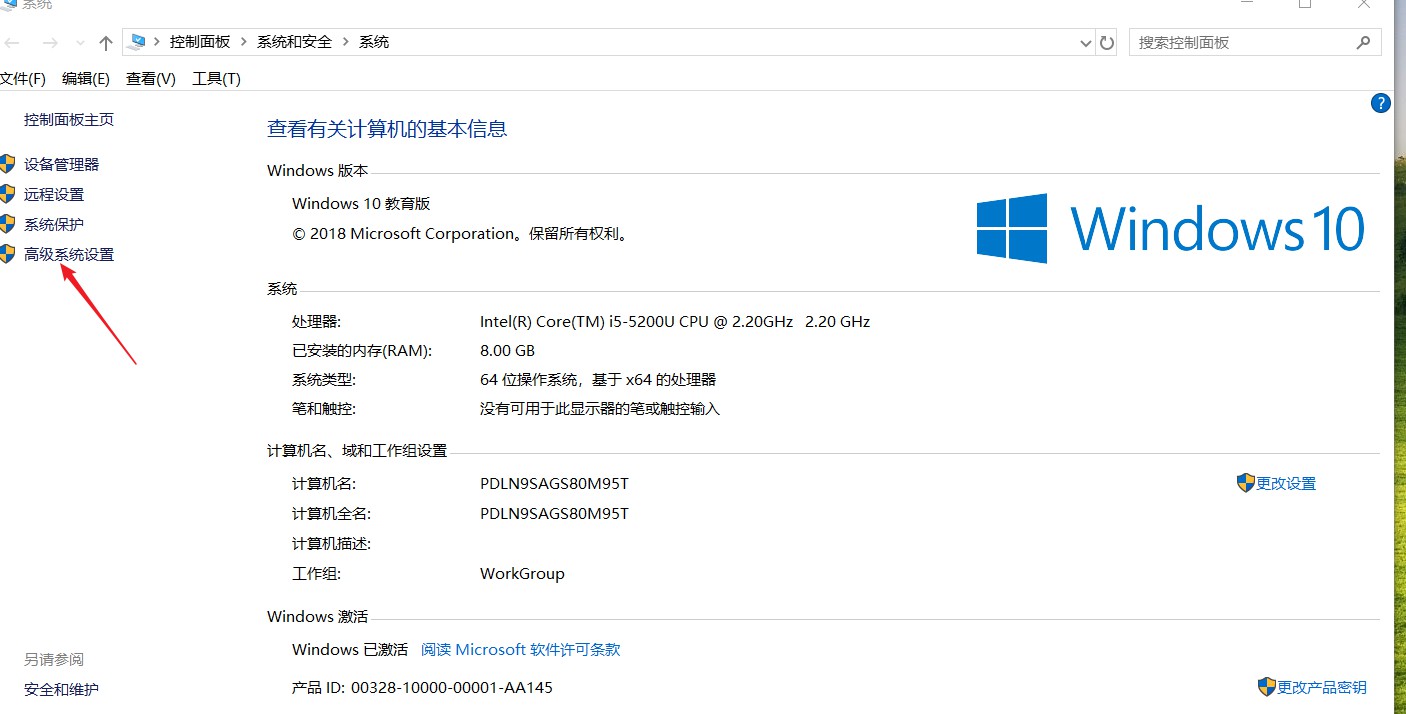
Task: Click the search magnifier icon
Action: pyautogui.click(x=1363, y=42)
